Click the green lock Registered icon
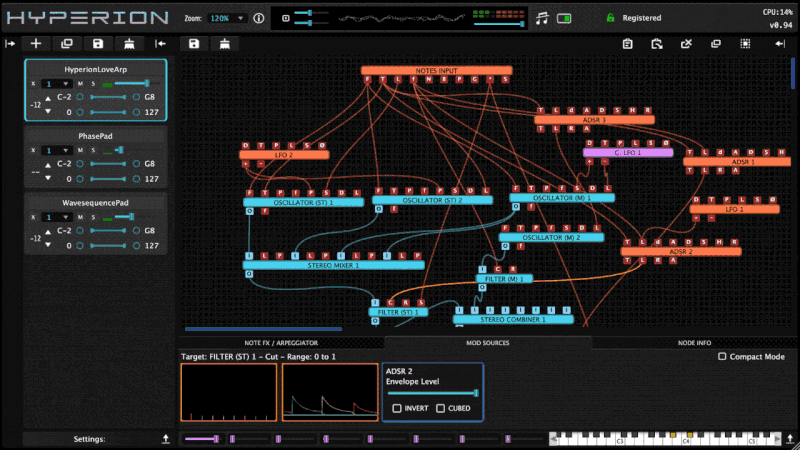Screen dimensions: 800x450 click(x=610, y=18)
